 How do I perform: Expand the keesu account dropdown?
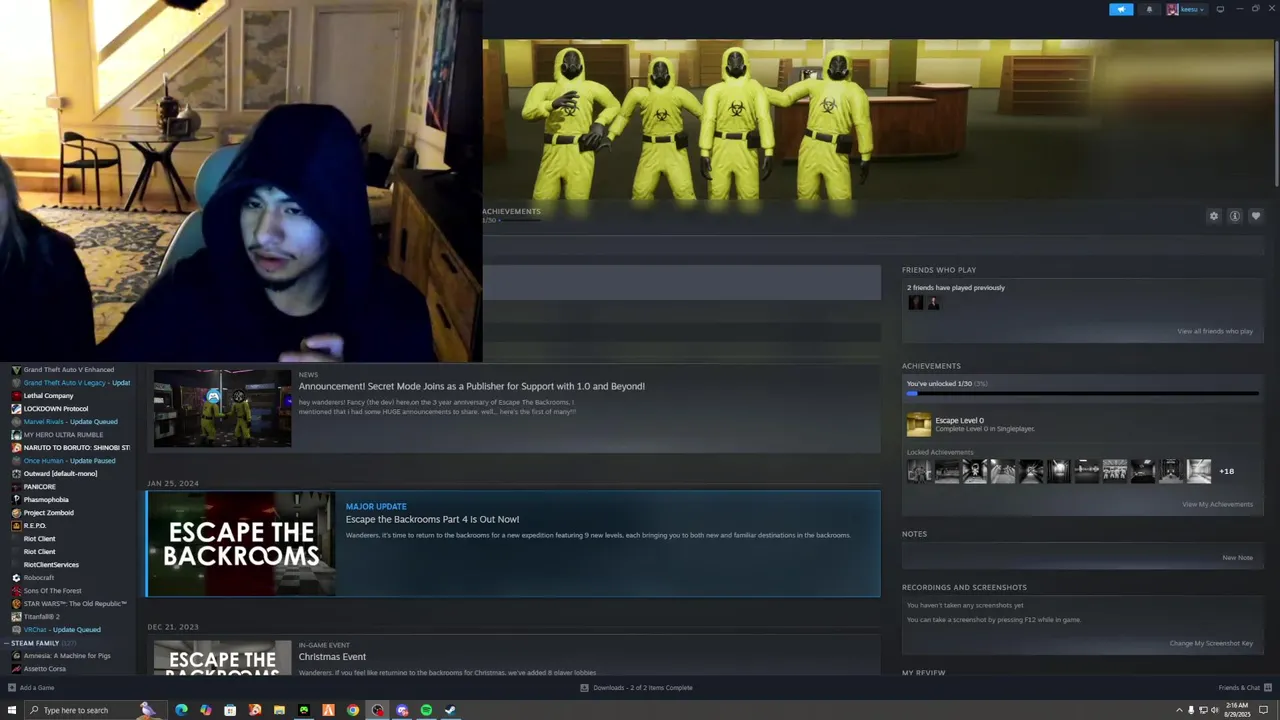pyautogui.click(x=1185, y=9)
